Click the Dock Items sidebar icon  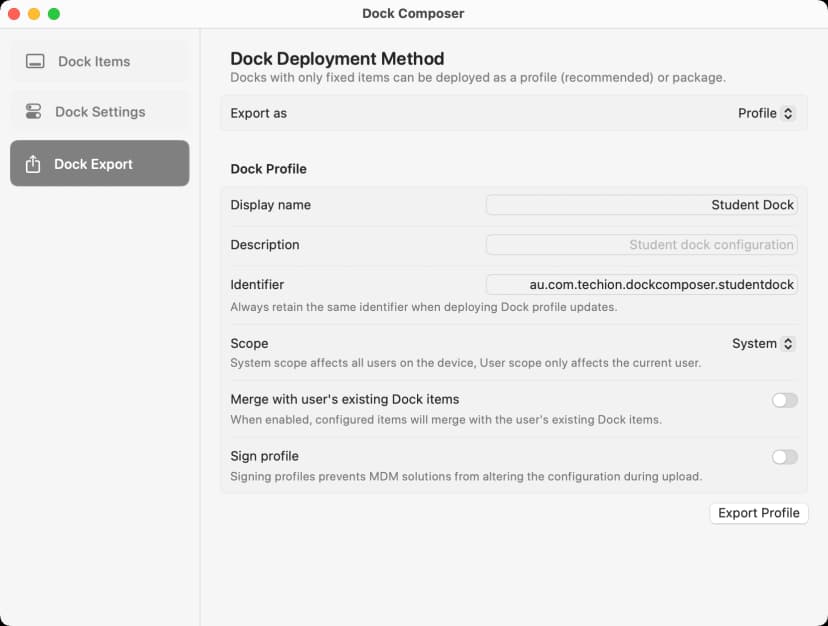click(x=35, y=62)
